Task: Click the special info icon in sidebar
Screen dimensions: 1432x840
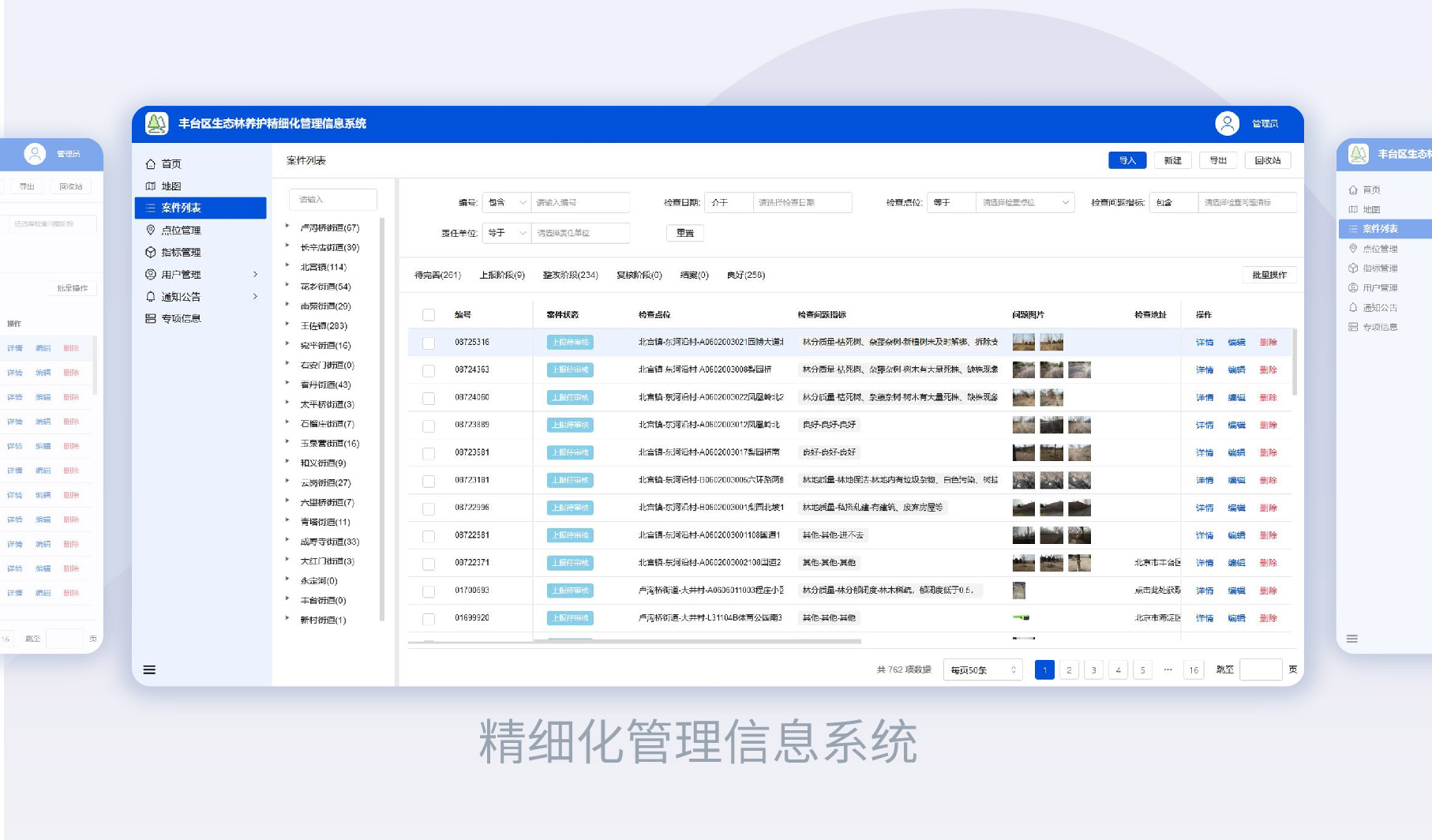Action: click(151, 318)
